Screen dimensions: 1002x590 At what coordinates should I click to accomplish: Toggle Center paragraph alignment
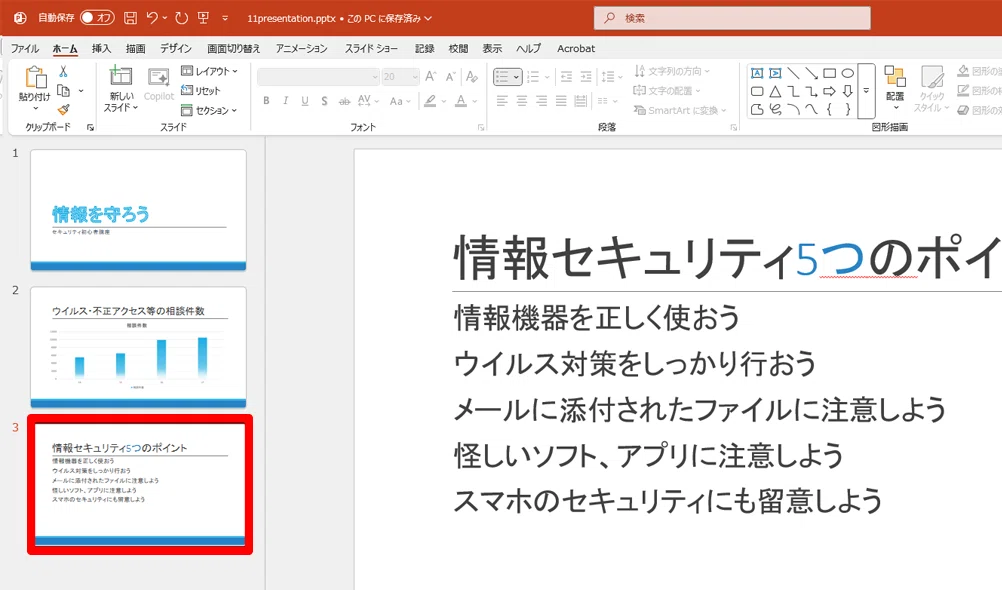click(x=522, y=101)
